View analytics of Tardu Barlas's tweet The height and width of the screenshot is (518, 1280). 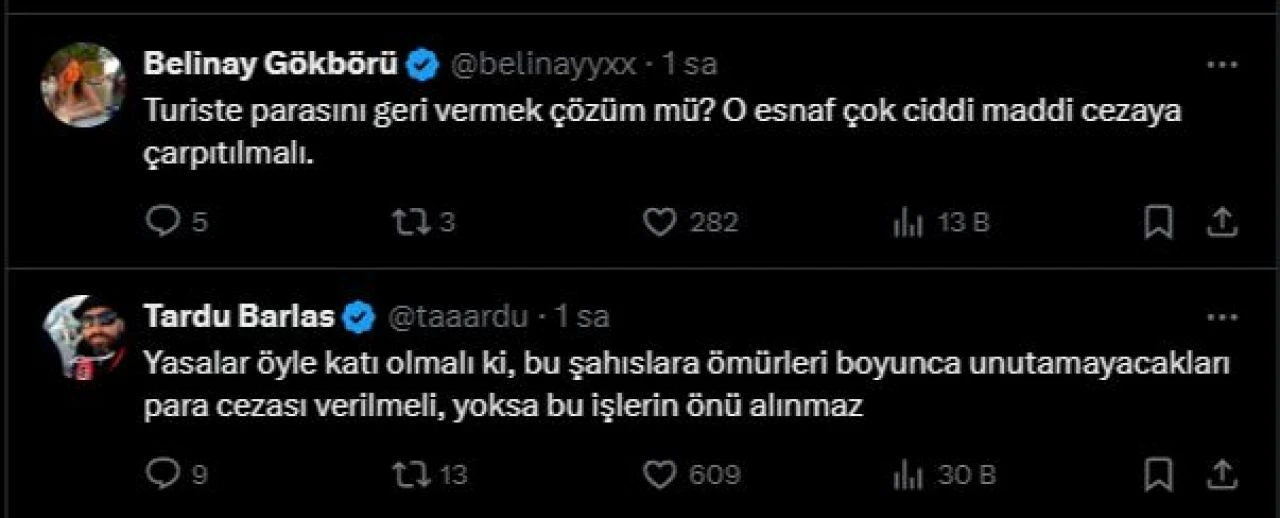[x=908, y=473]
